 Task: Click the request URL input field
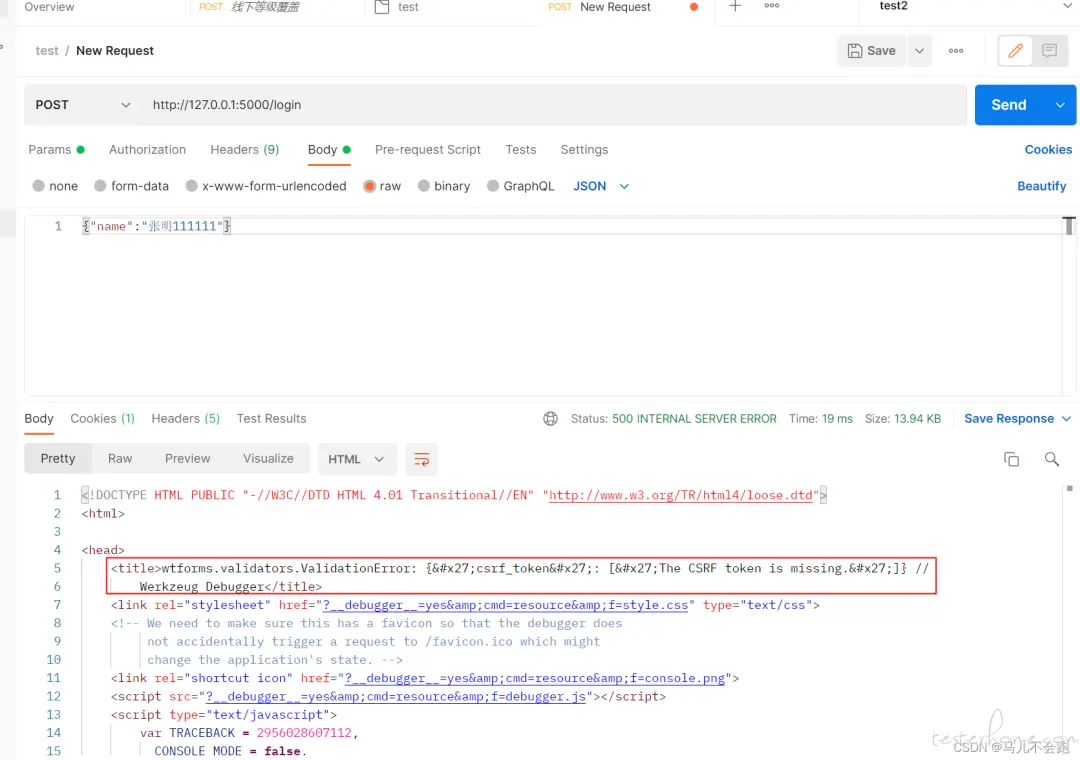(550, 105)
